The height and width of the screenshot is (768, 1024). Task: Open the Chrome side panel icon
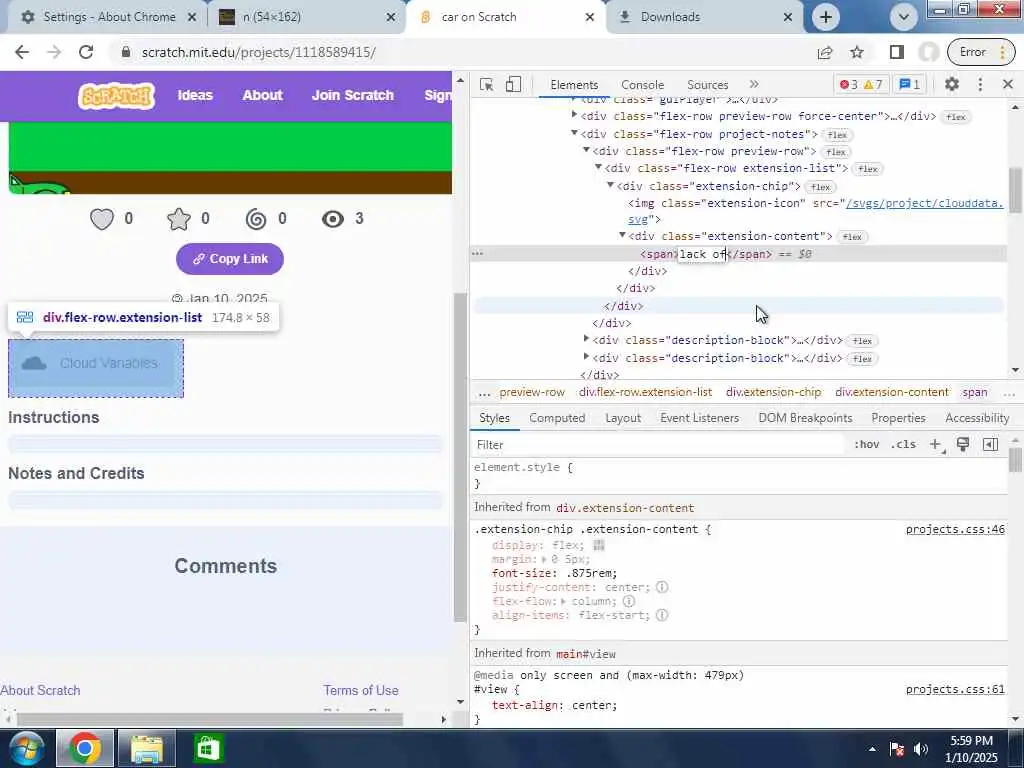click(897, 52)
